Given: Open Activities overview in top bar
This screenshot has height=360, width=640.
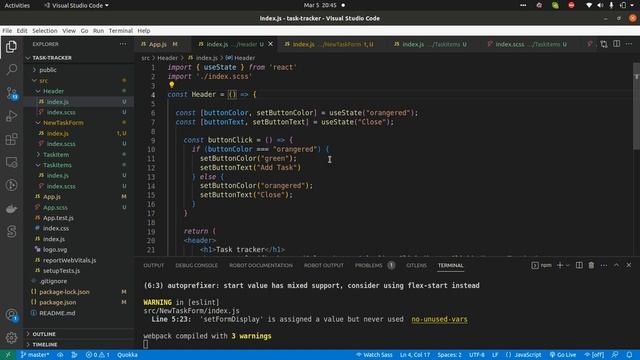Looking at the screenshot, I should 17,5.
